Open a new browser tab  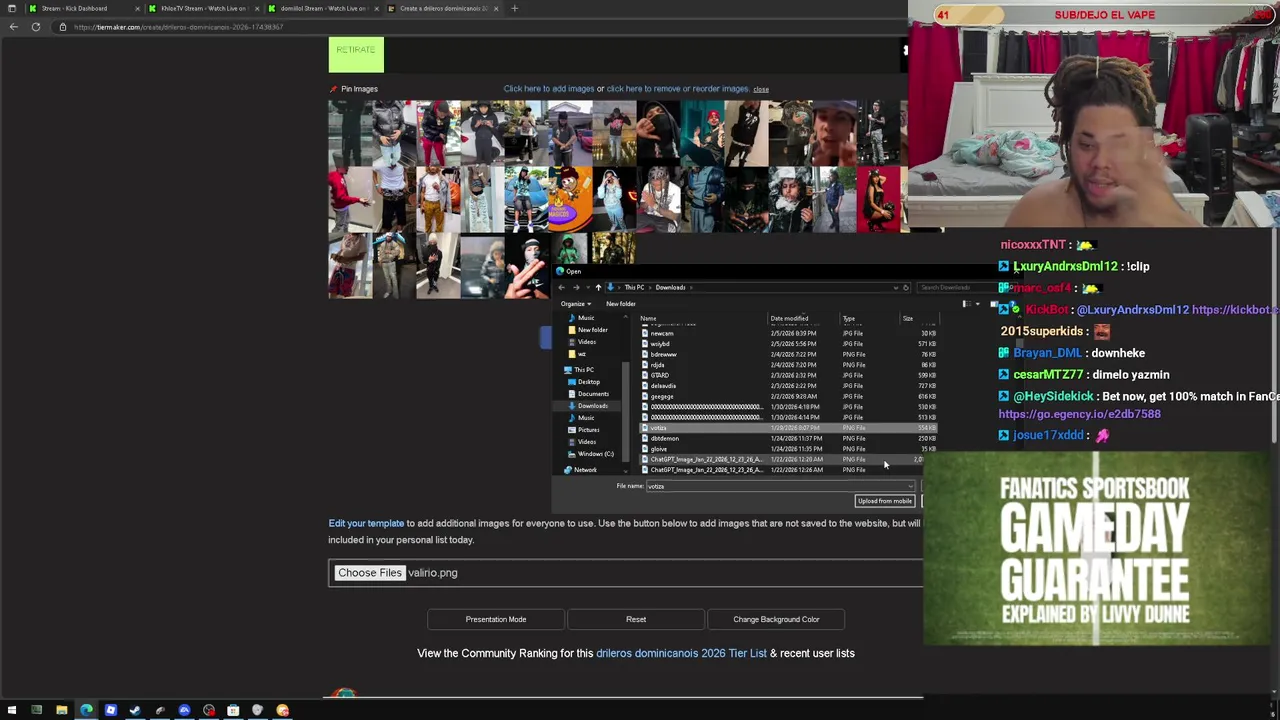(x=514, y=8)
